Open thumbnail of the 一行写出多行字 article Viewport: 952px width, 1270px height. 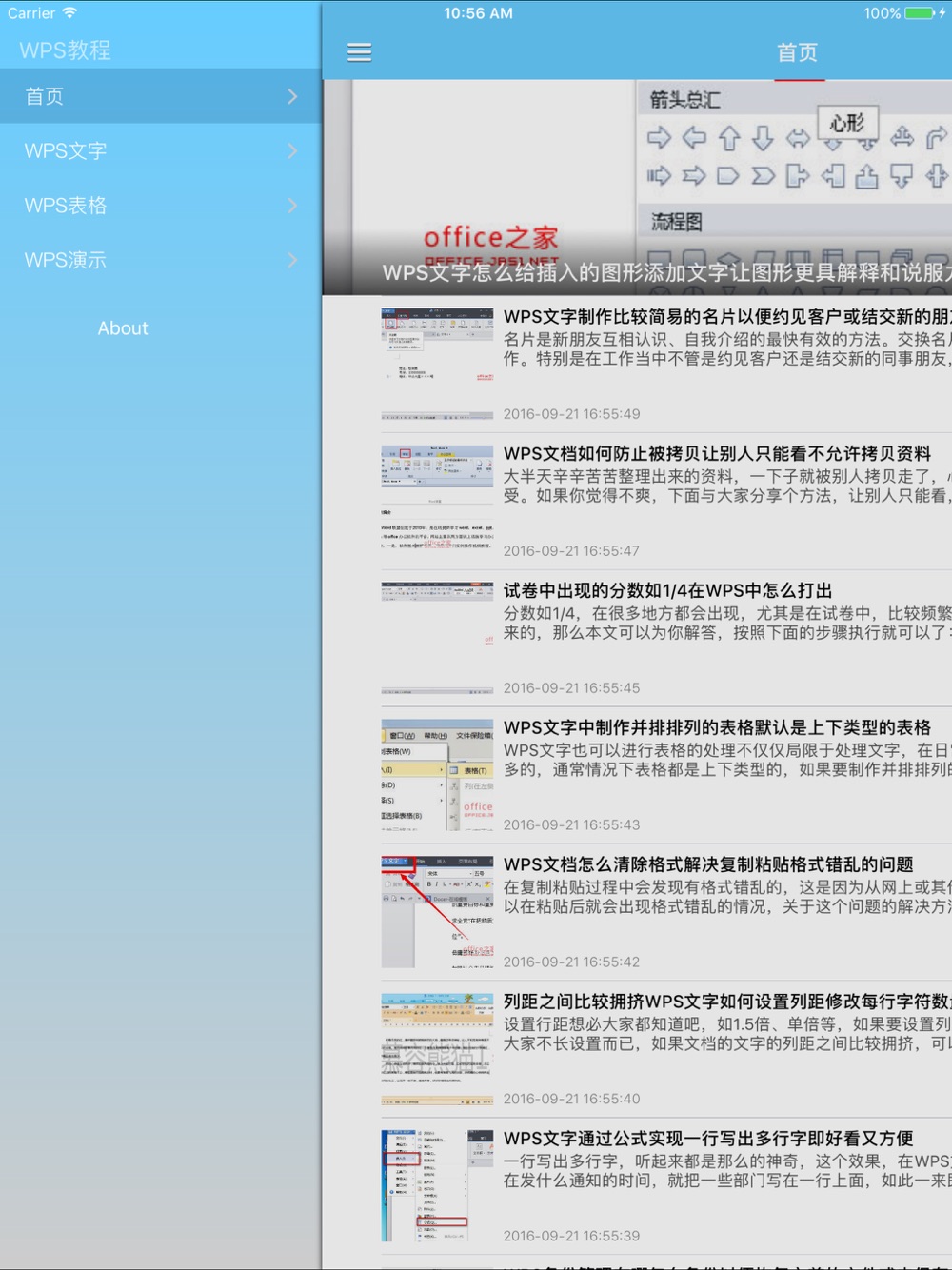click(x=437, y=1186)
